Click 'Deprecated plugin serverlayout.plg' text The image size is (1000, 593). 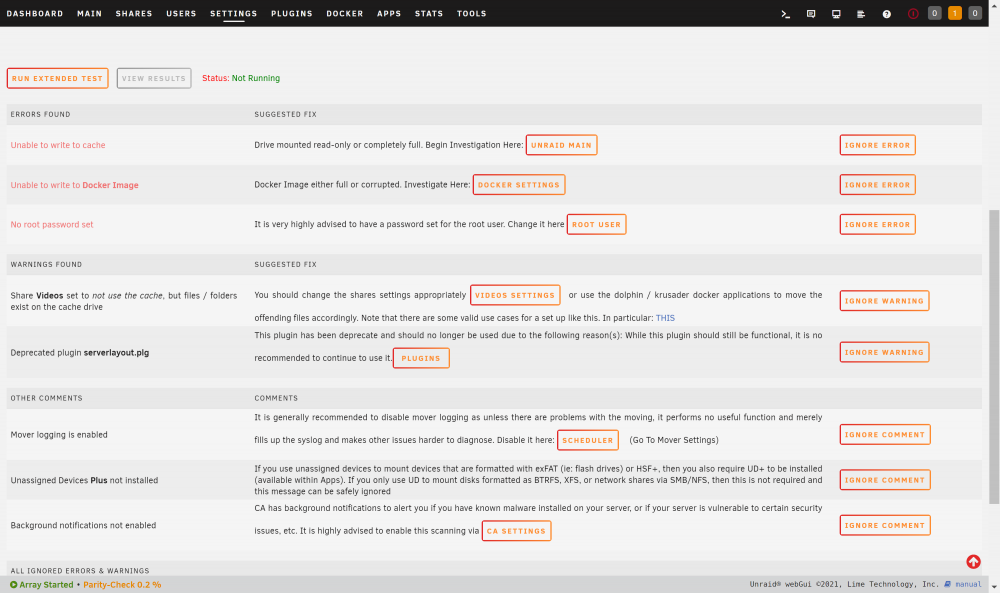tap(80, 353)
